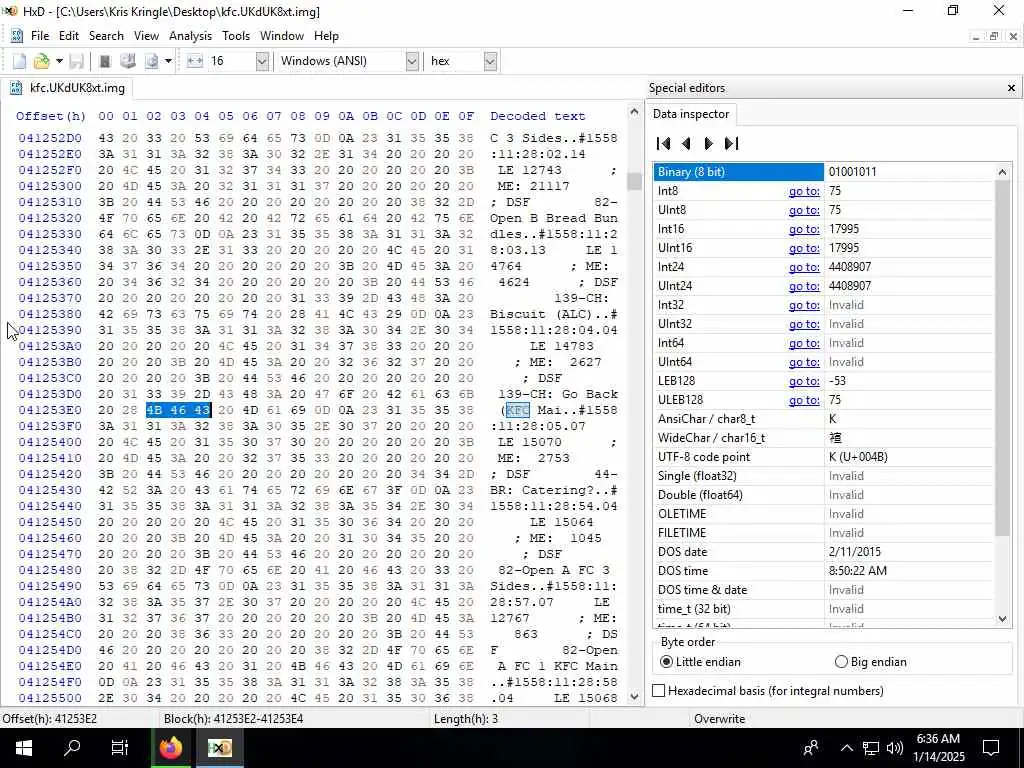Click the HxD document icon in the menu bar
Viewport: 1024px width, 768px height.
click(16, 36)
